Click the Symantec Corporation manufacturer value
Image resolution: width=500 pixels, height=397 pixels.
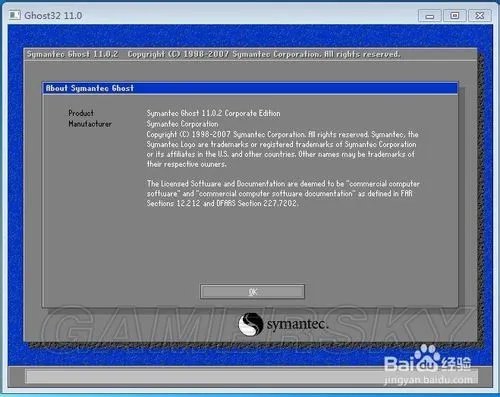[x=182, y=124]
